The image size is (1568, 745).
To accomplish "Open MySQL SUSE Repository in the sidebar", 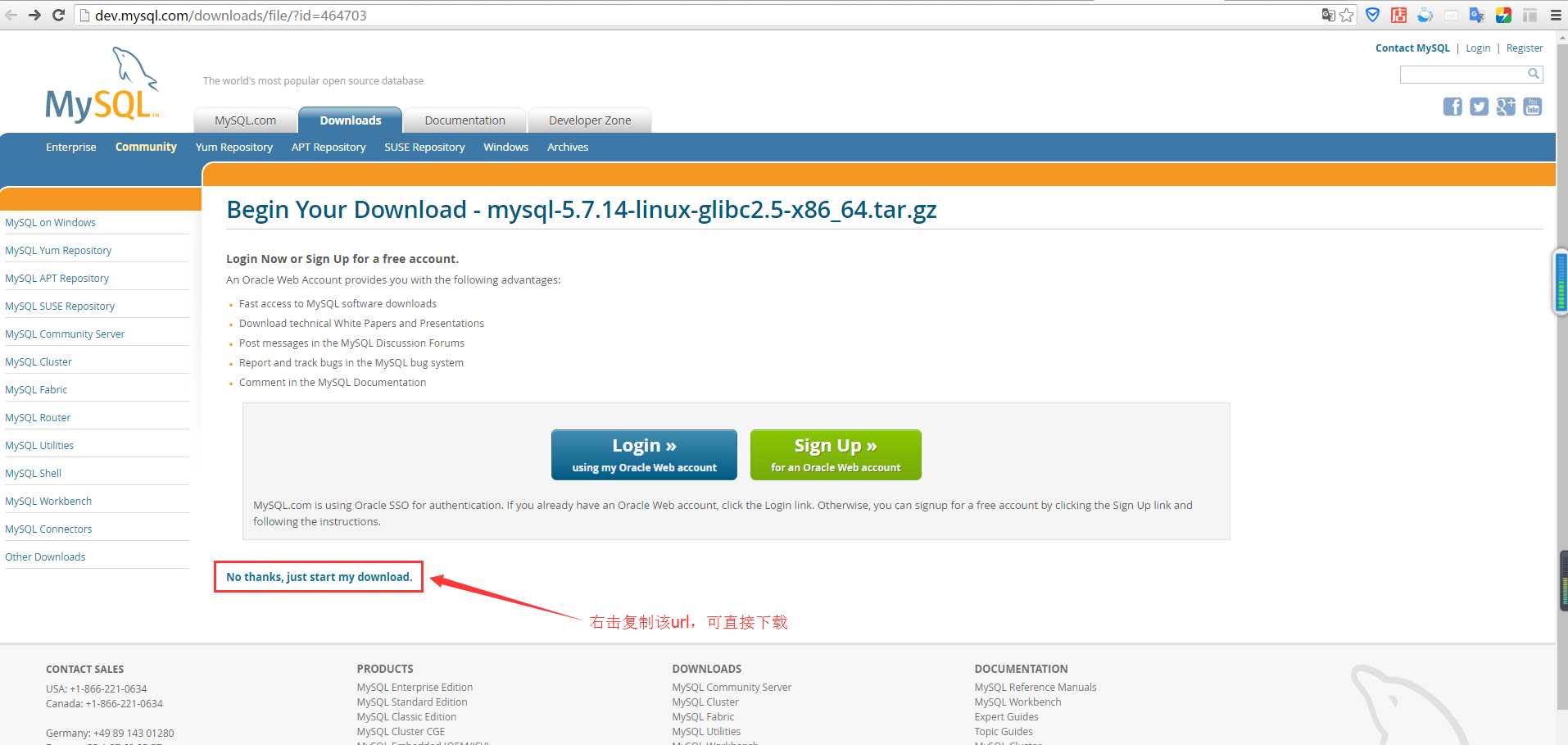I will point(60,307).
